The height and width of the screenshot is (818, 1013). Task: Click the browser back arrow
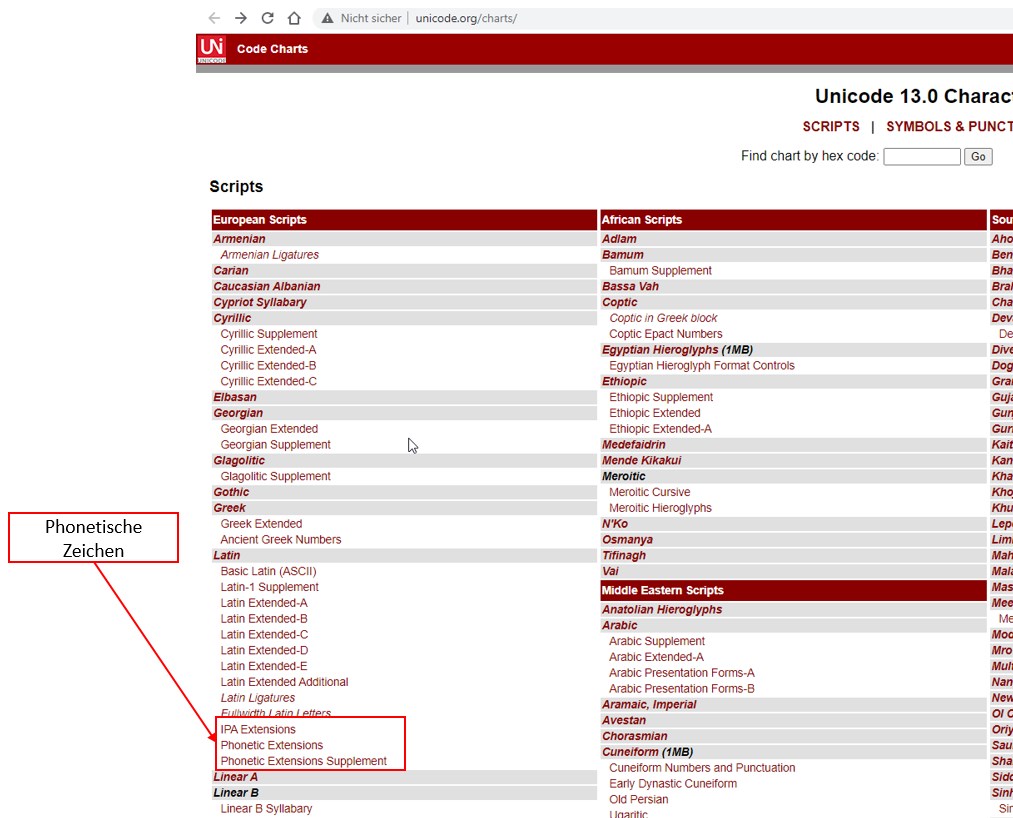pos(214,18)
